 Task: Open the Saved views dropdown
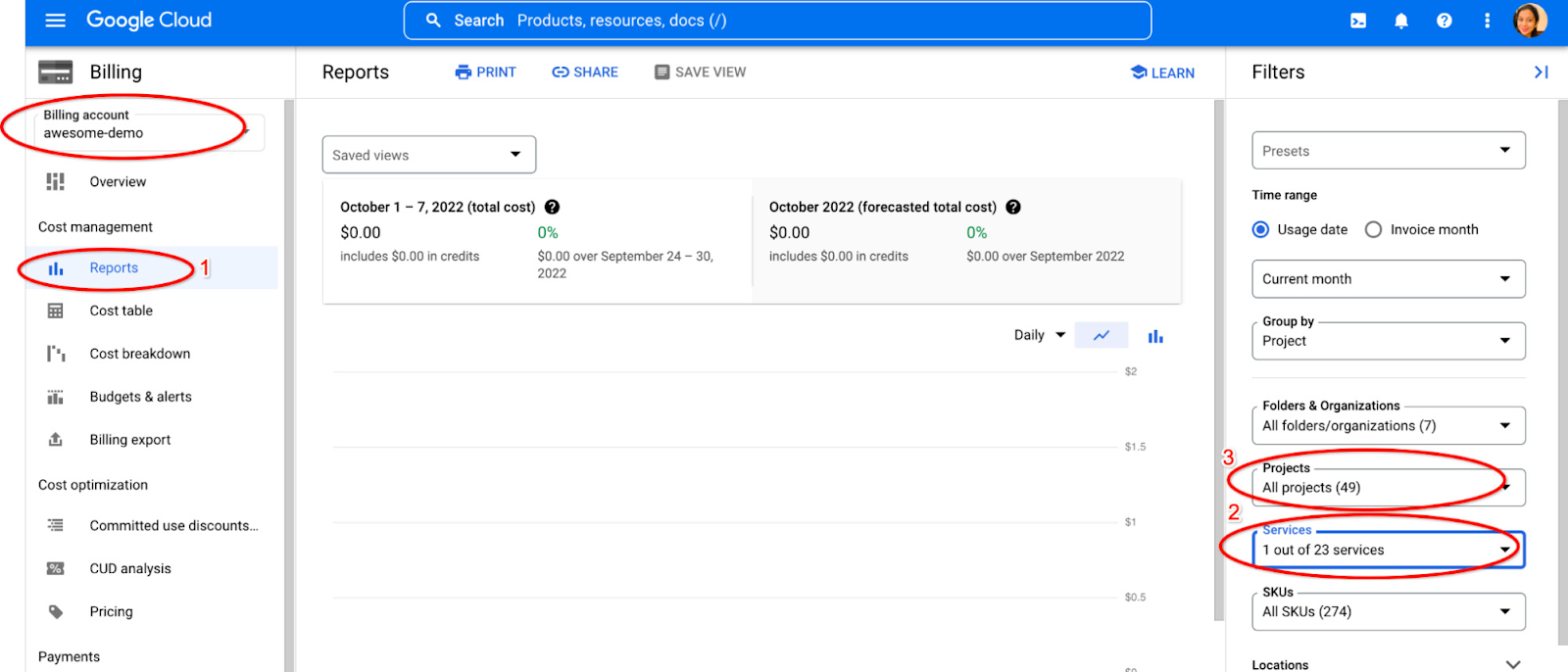tap(428, 155)
